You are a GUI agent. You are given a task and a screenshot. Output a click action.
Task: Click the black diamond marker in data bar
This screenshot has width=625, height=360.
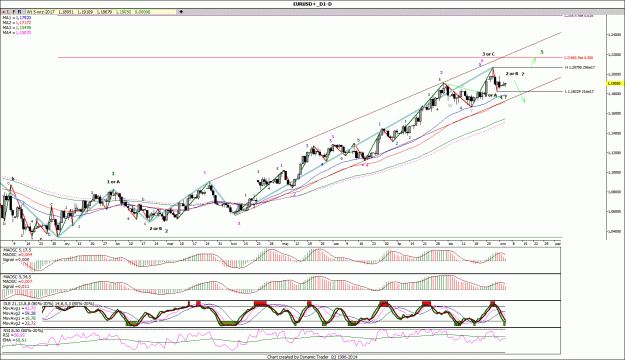181,12
